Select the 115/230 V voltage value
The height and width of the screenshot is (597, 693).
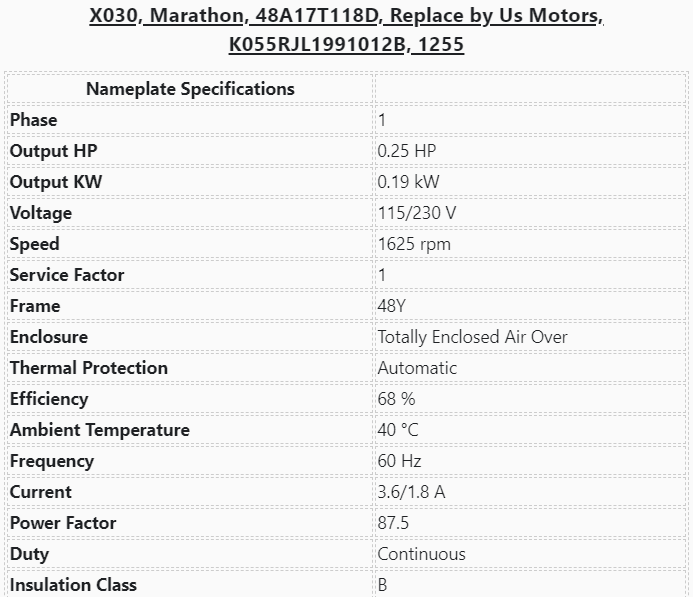[416, 213]
